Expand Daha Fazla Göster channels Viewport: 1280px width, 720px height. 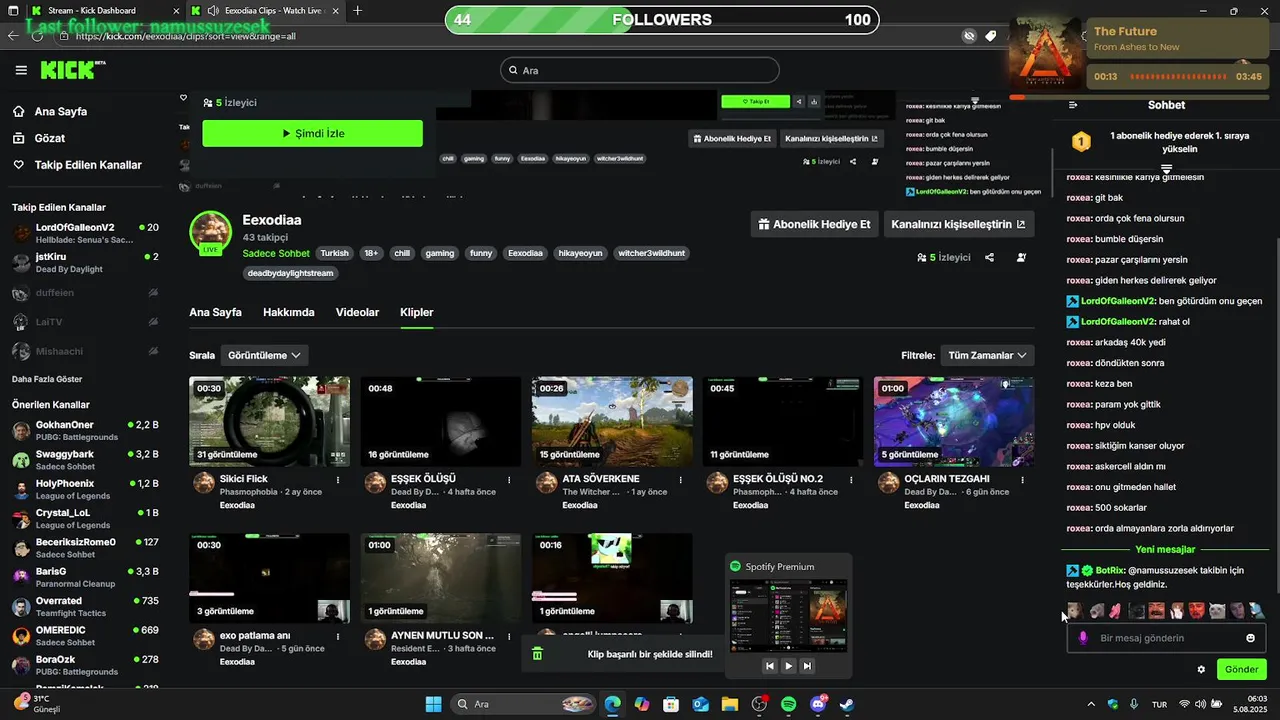[47, 379]
